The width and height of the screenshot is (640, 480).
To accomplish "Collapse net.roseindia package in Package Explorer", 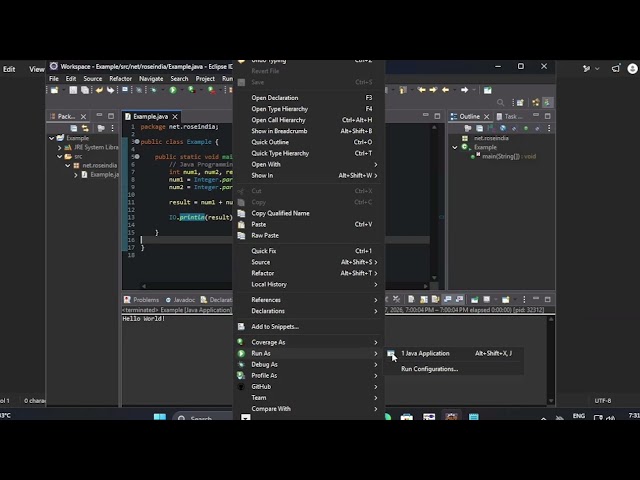I will (68, 165).
